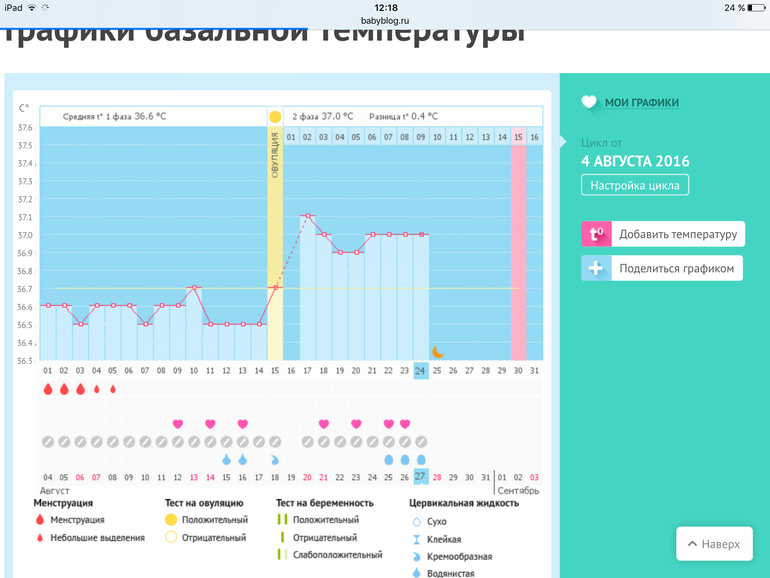
Task: Click the plus icon for sharing chart
Action: 596,268
